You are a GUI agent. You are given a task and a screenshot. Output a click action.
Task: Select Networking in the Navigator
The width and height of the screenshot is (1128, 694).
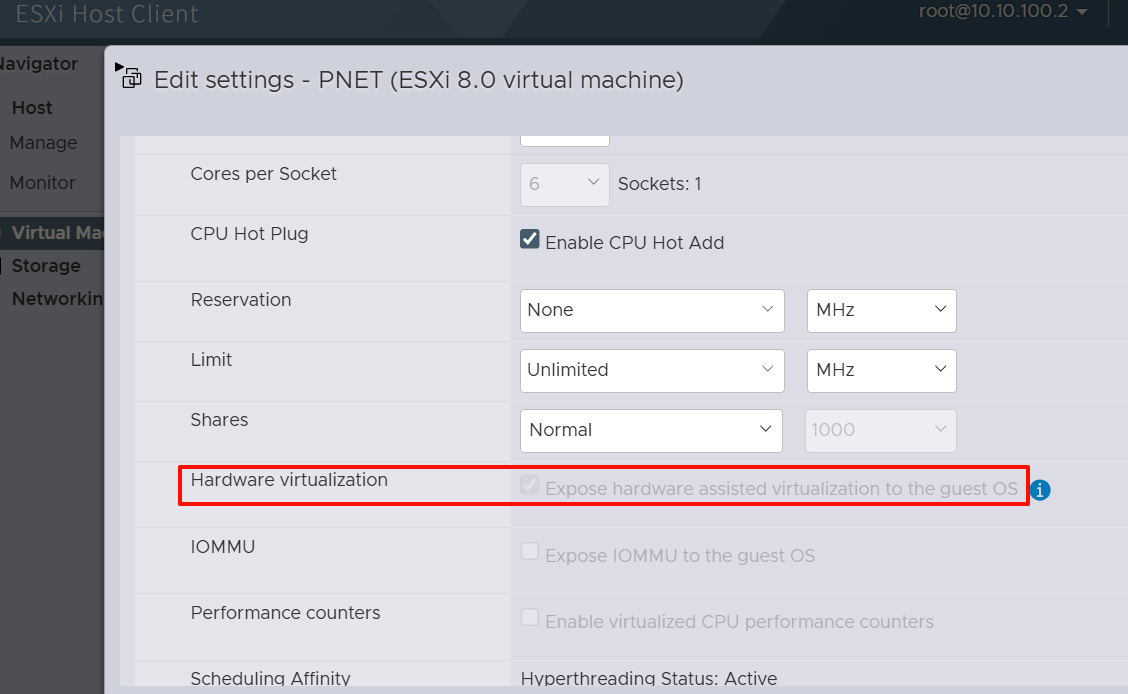coord(57,299)
